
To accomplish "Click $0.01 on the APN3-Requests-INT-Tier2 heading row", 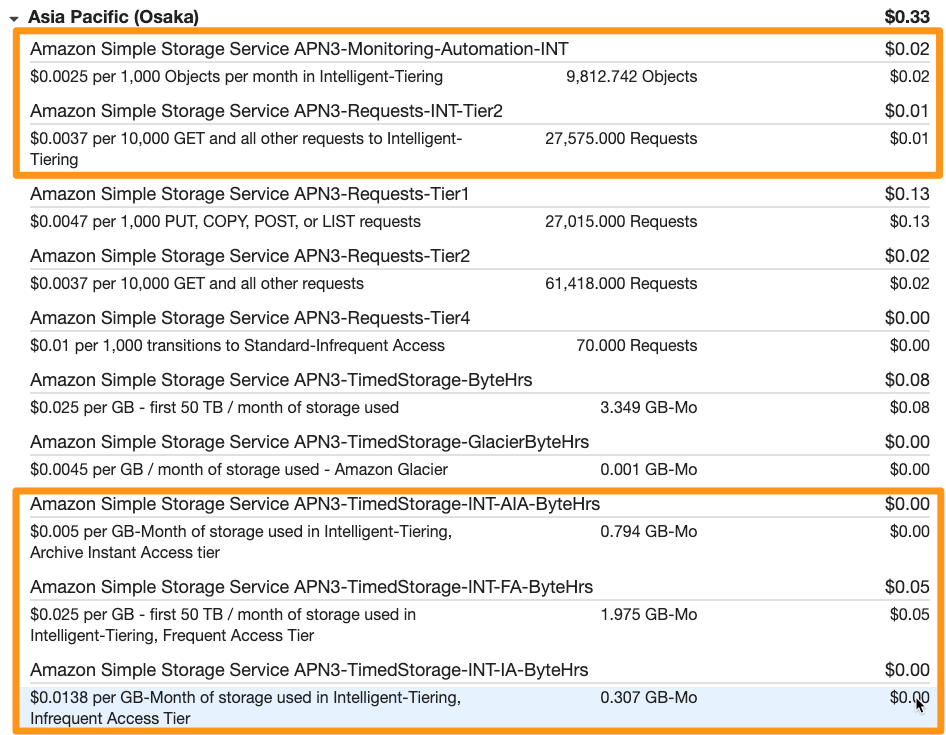I will point(907,111).
